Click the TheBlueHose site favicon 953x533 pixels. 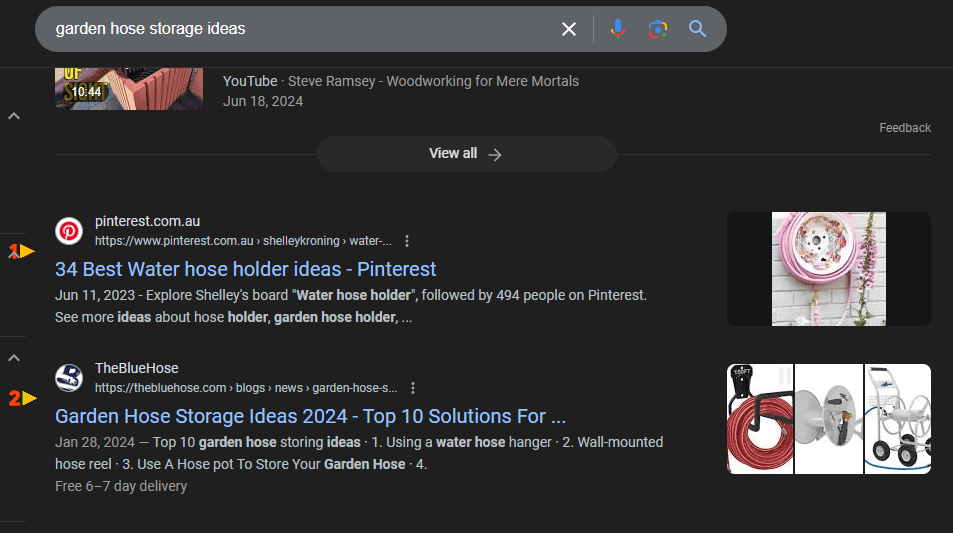click(69, 378)
